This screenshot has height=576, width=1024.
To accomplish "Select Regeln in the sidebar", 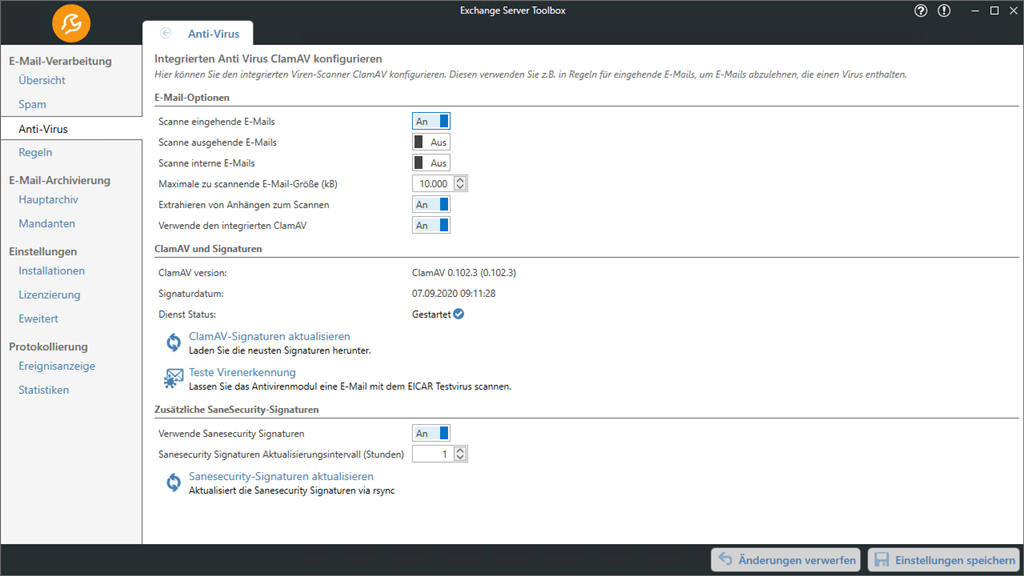I will pyautogui.click(x=35, y=152).
